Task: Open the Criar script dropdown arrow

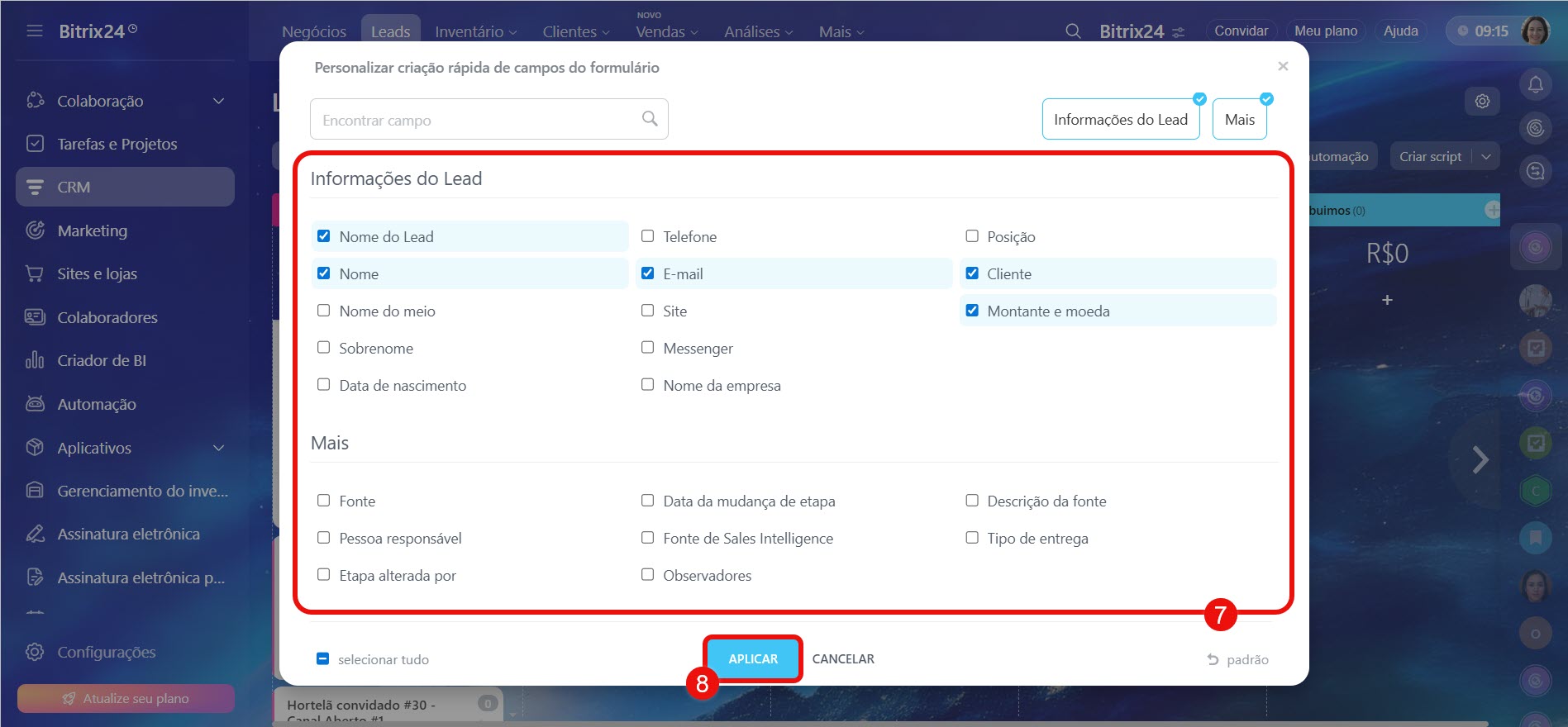Action: click(1486, 156)
